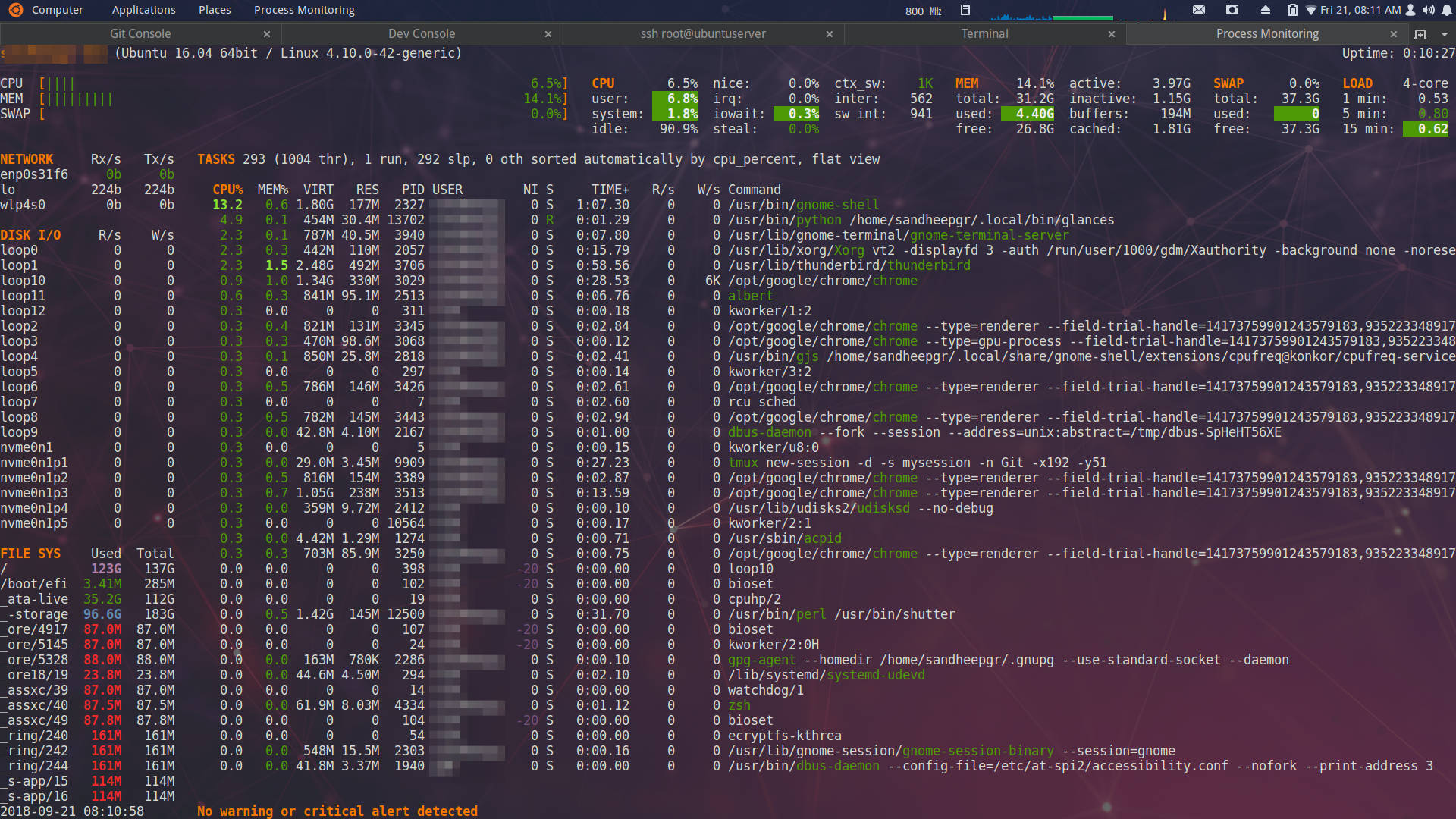Click the 800 MHz CPU frequency indicator

tap(923, 11)
